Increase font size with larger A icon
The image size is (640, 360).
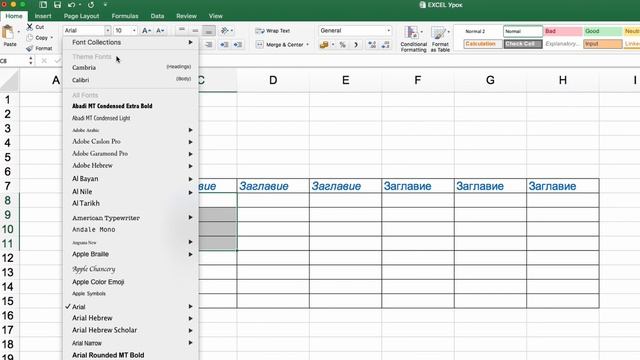coord(146,31)
